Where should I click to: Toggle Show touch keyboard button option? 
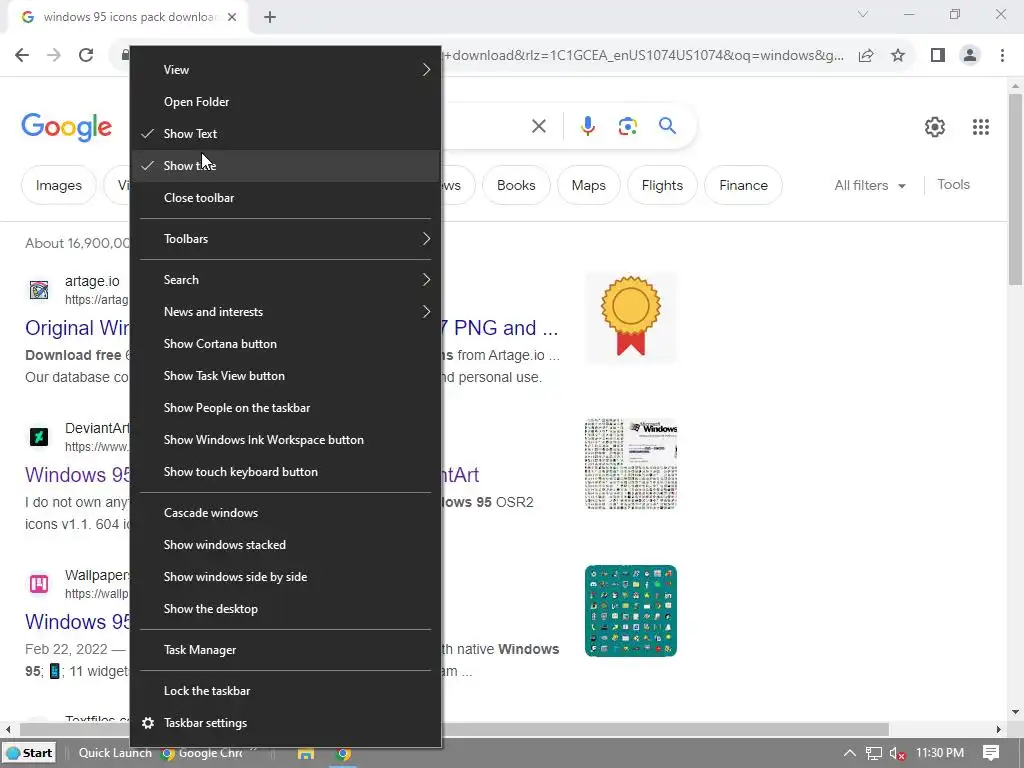(285, 472)
